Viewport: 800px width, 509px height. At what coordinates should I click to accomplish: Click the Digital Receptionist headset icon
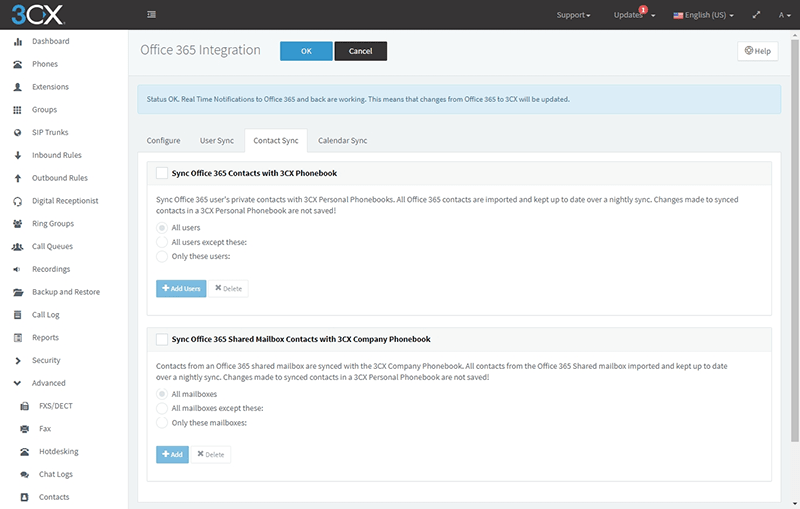point(18,201)
